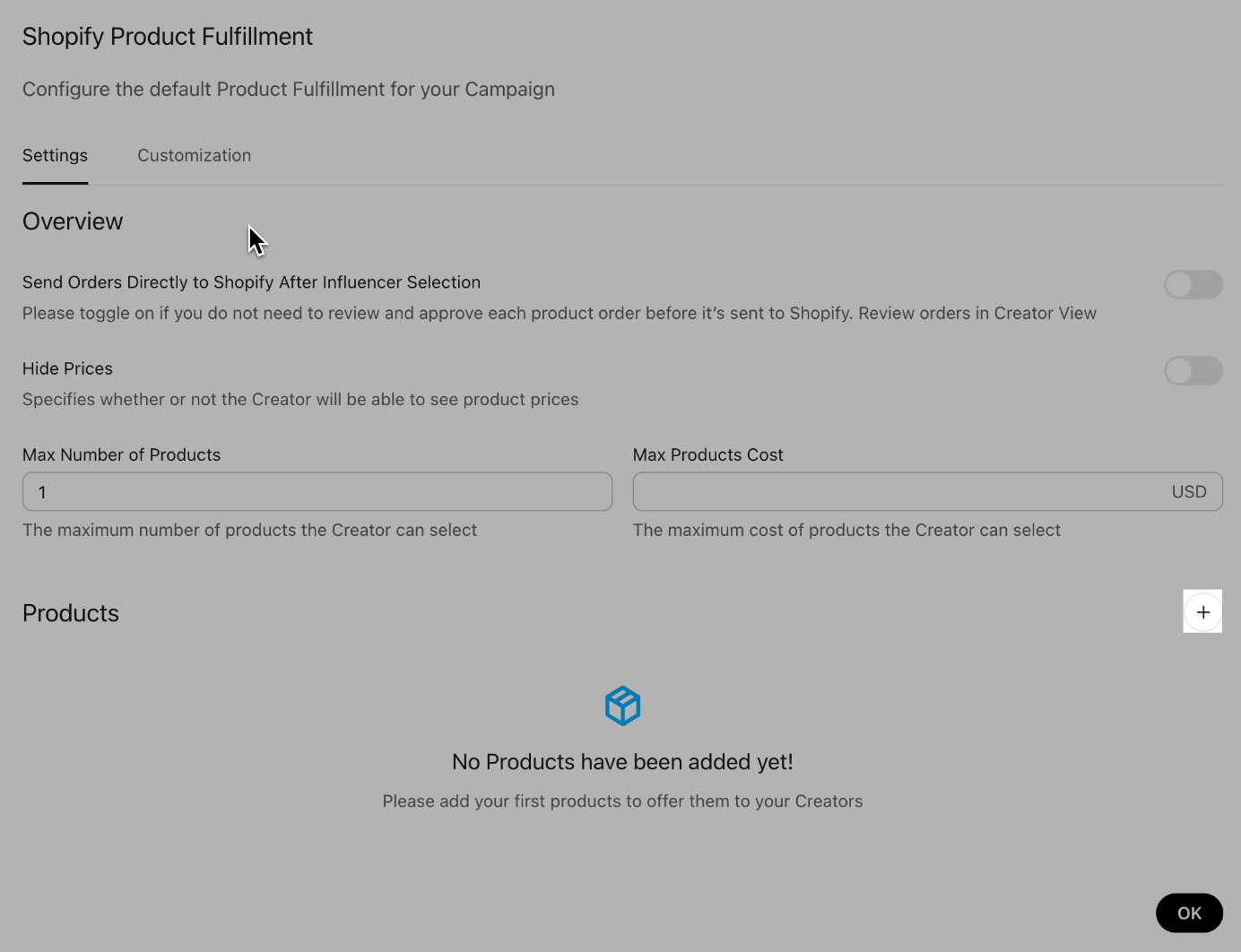The image size is (1241, 952).
Task: Click into the Max Products Cost field
Action: coord(927,491)
